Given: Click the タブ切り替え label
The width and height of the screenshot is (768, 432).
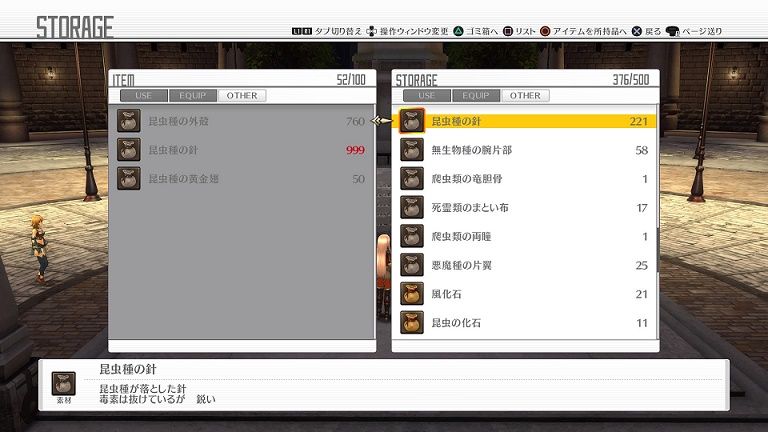Looking at the screenshot, I should [x=338, y=31].
